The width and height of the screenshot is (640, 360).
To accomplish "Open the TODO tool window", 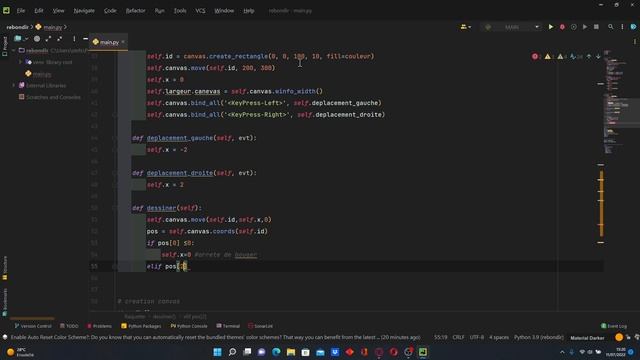I will (69, 326).
